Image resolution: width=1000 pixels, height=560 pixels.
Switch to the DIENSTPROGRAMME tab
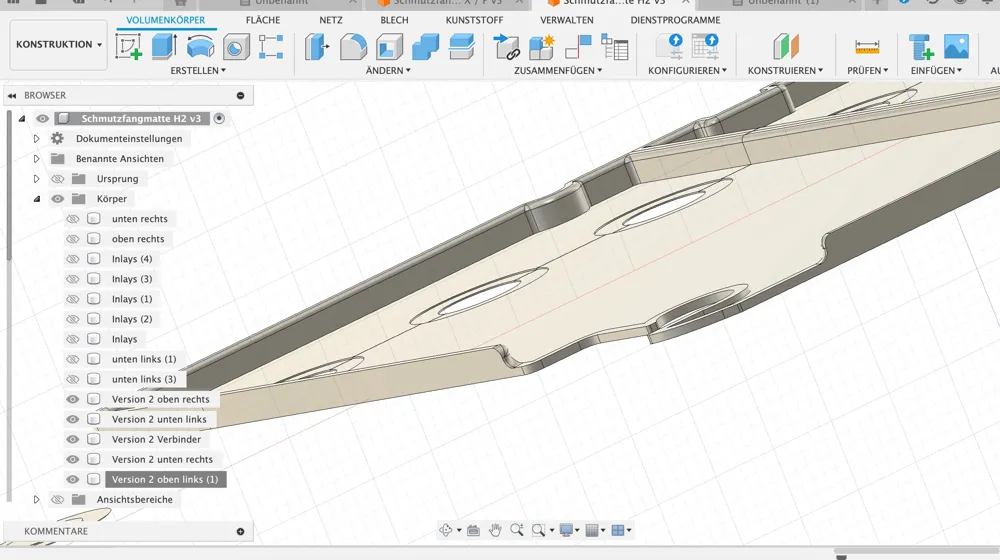click(x=675, y=20)
